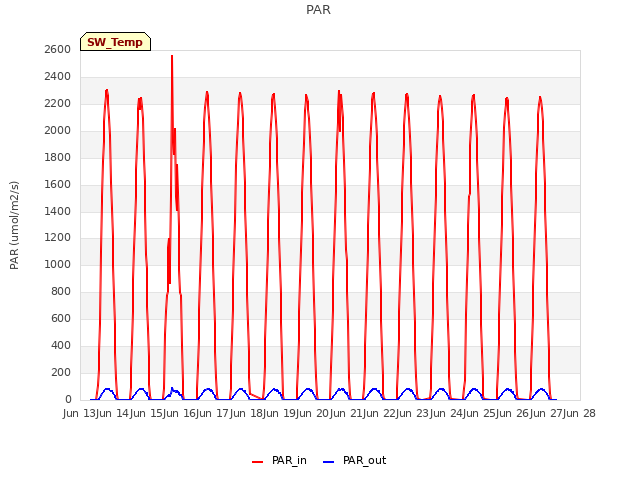Click the Jun 15 x-axis tick label
Screen dimensions: 640x480
coord(147,413)
